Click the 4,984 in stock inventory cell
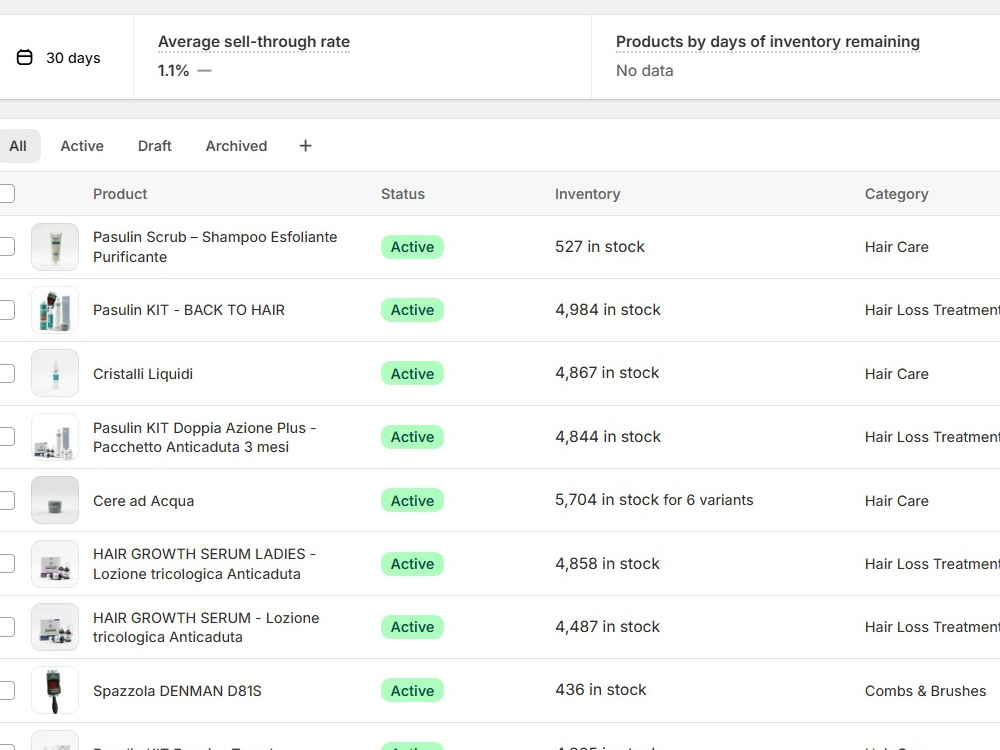This screenshot has width=1000, height=750. (608, 310)
